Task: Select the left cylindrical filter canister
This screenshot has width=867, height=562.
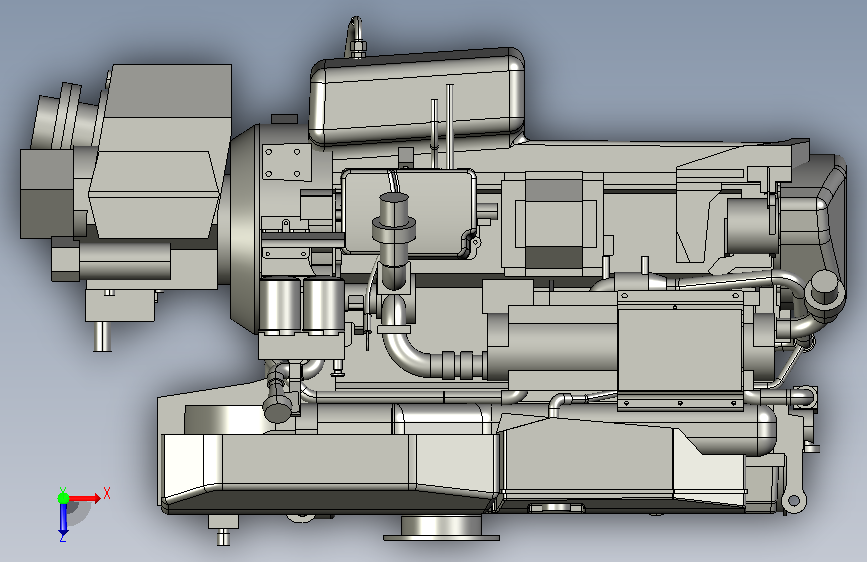Action: click(280, 306)
